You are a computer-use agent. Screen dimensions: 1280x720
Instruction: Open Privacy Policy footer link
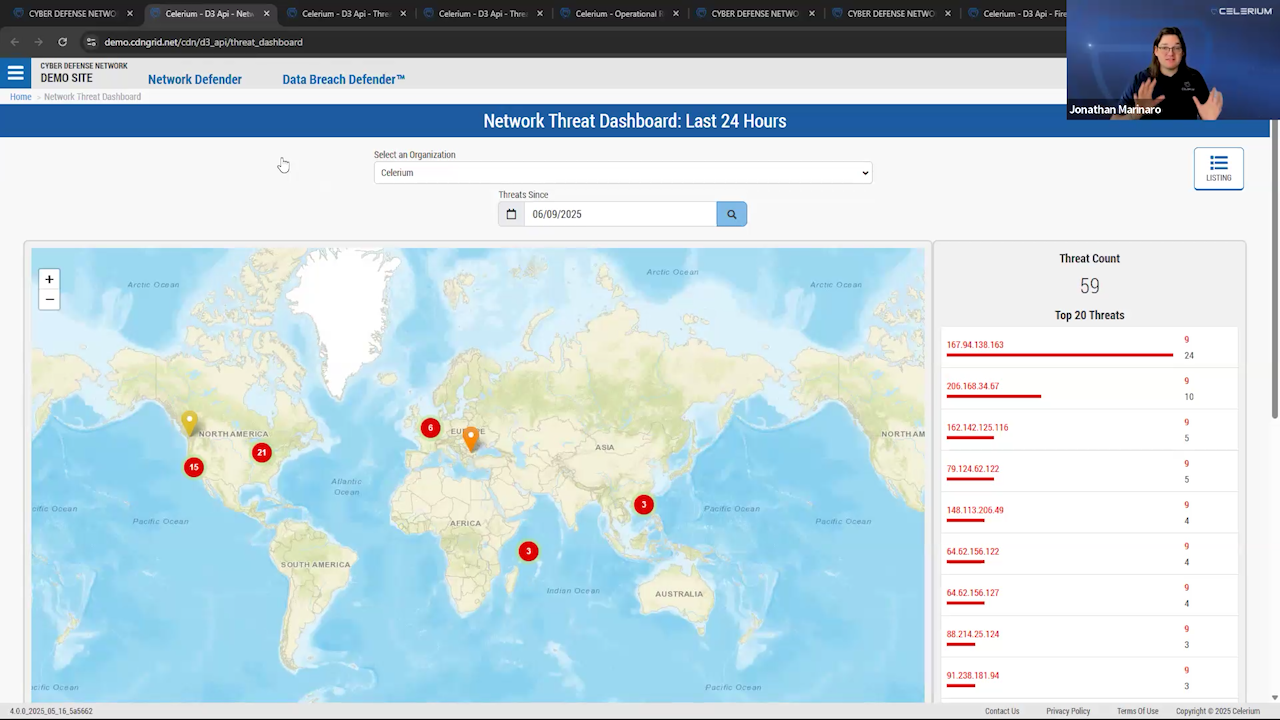pyautogui.click(x=1068, y=711)
